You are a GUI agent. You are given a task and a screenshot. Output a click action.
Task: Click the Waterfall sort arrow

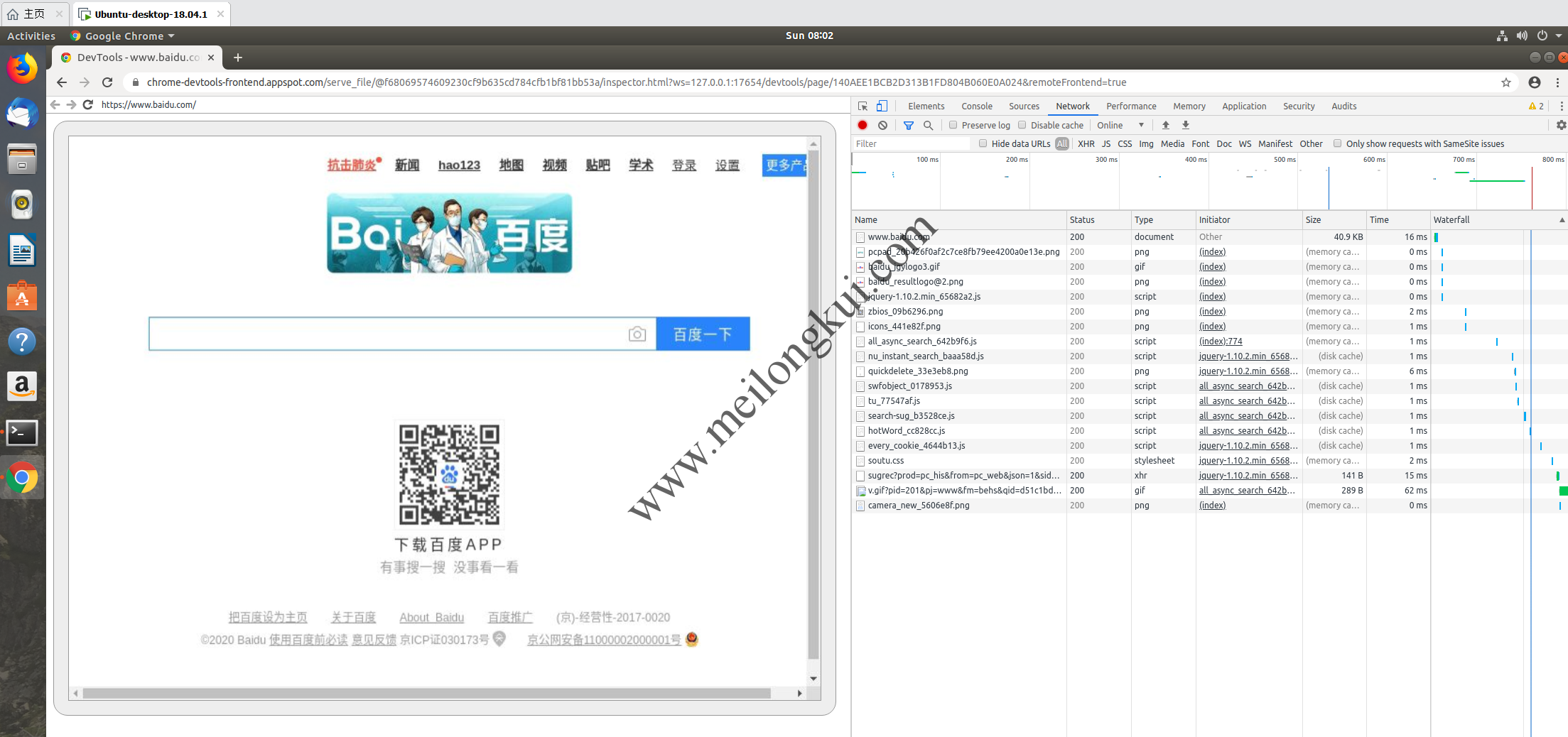(x=1562, y=220)
